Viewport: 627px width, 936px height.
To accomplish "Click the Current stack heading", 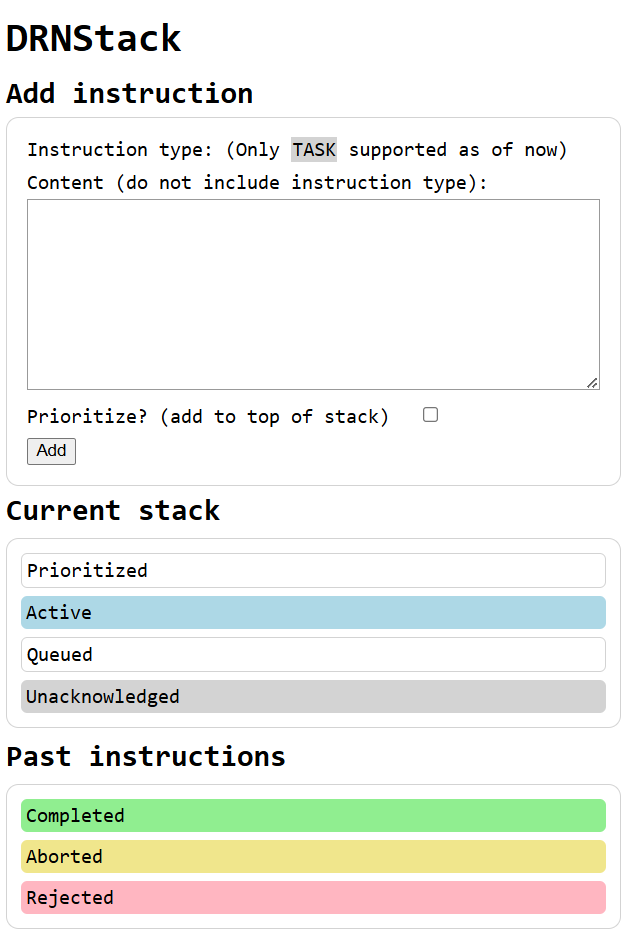I will coord(112,511).
